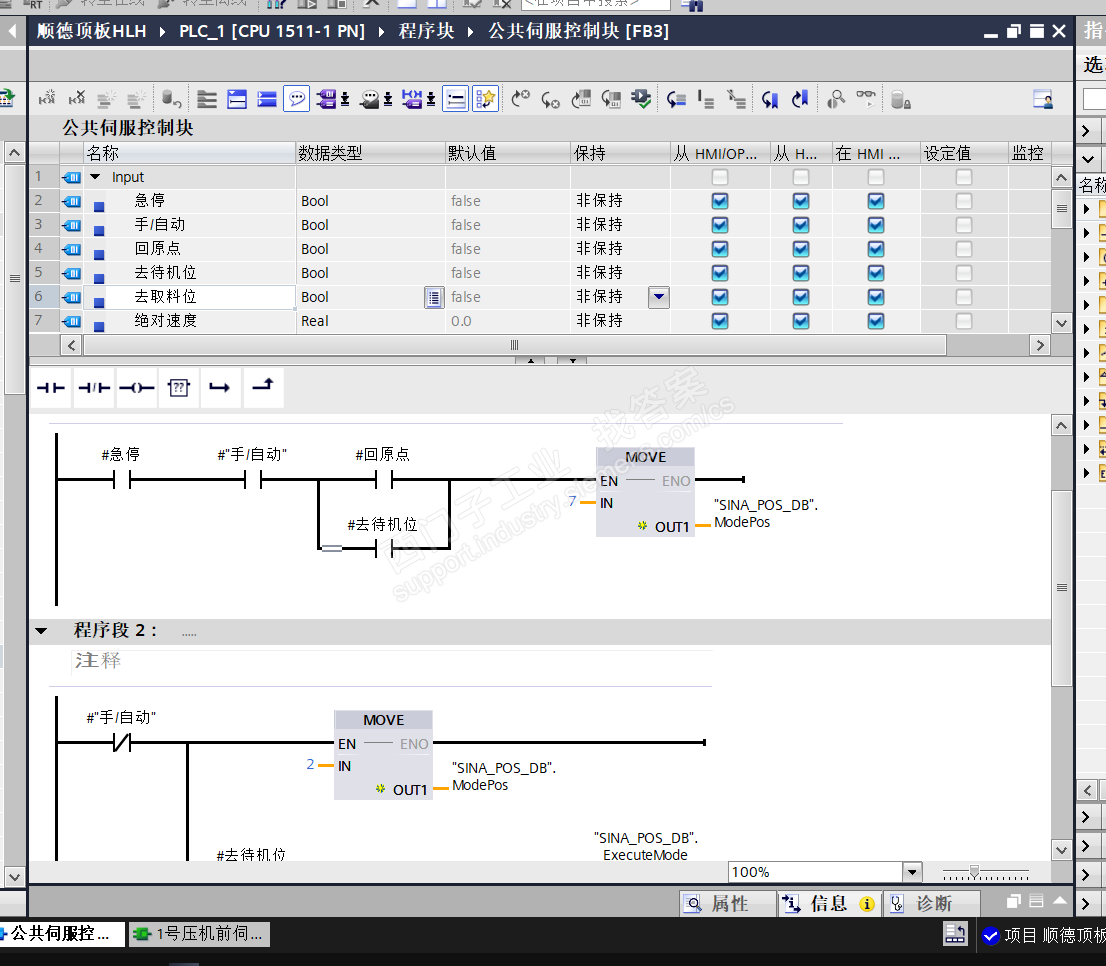Click 程序块 in the breadcrumb path
Viewport: 1106px width, 966px height.
(x=426, y=31)
